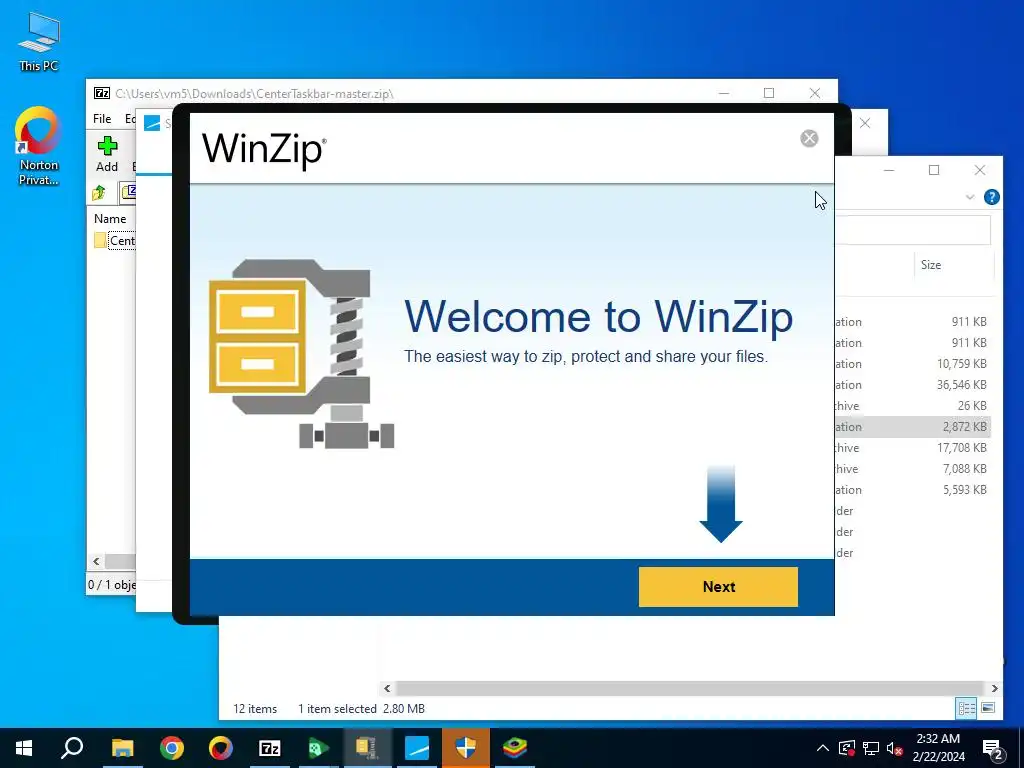Switch to 7-Zip on the taskbar
1024x768 pixels.
click(270, 748)
